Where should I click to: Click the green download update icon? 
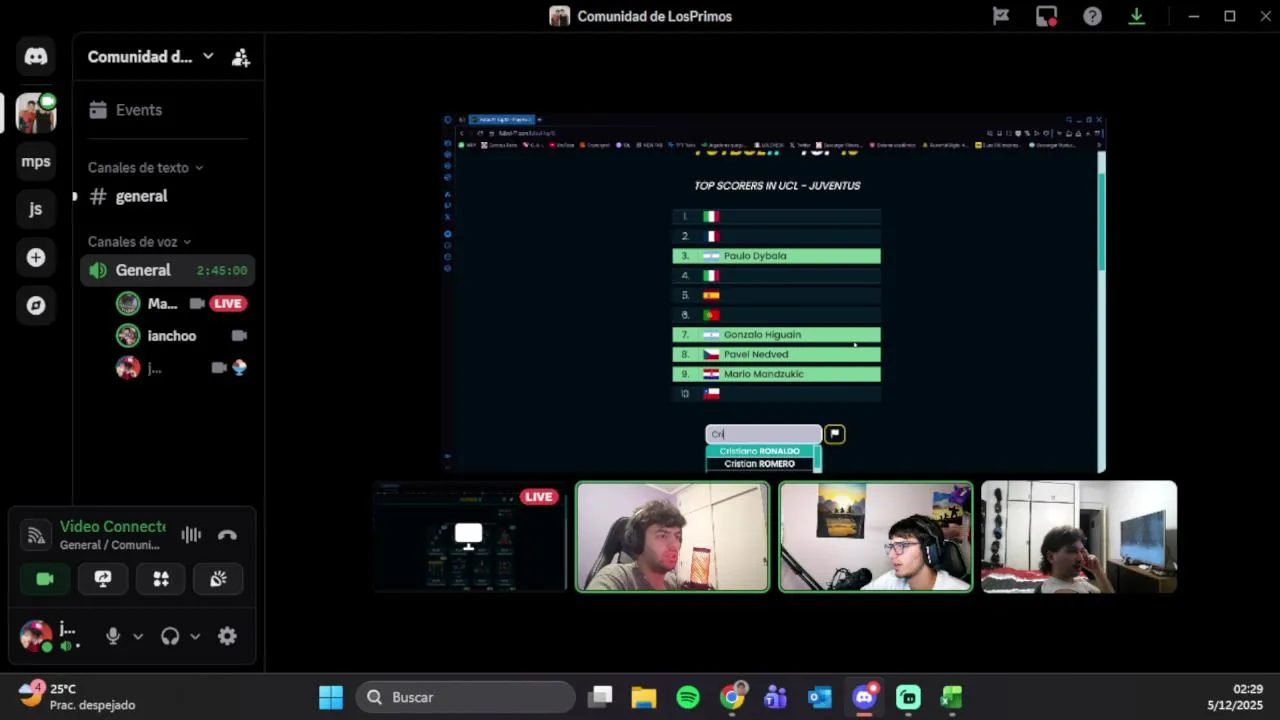[x=1137, y=16]
